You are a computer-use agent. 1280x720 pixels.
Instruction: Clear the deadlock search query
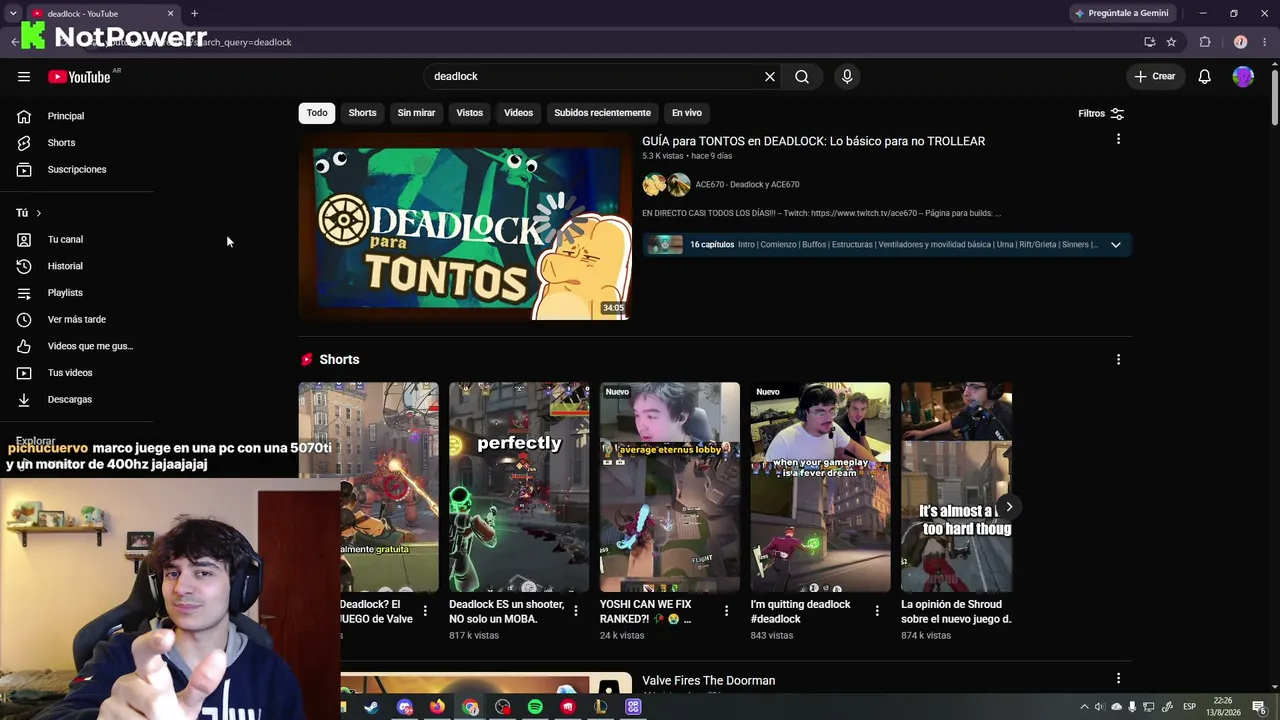pos(770,77)
